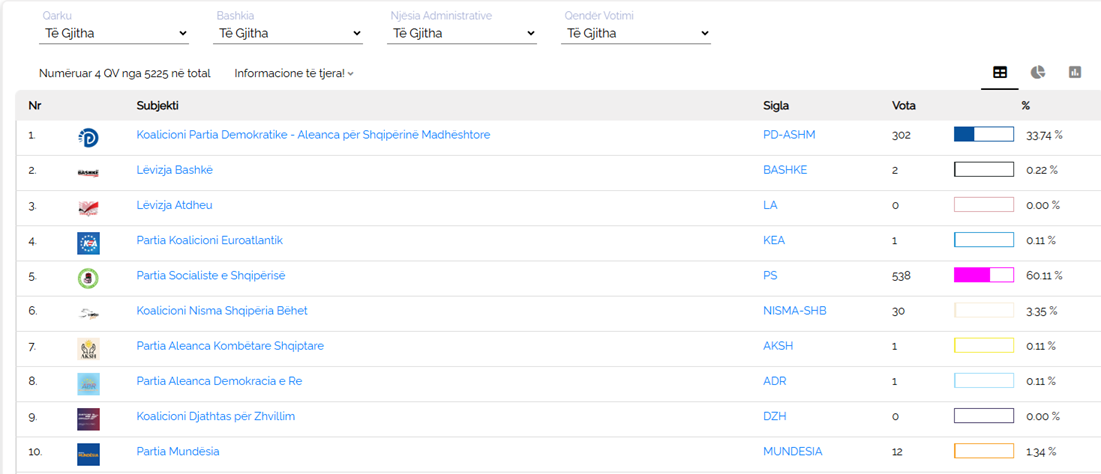Open Koalicioni Nisma Shqipëria Bëhet link
The height and width of the screenshot is (474, 1101).
pos(222,311)
